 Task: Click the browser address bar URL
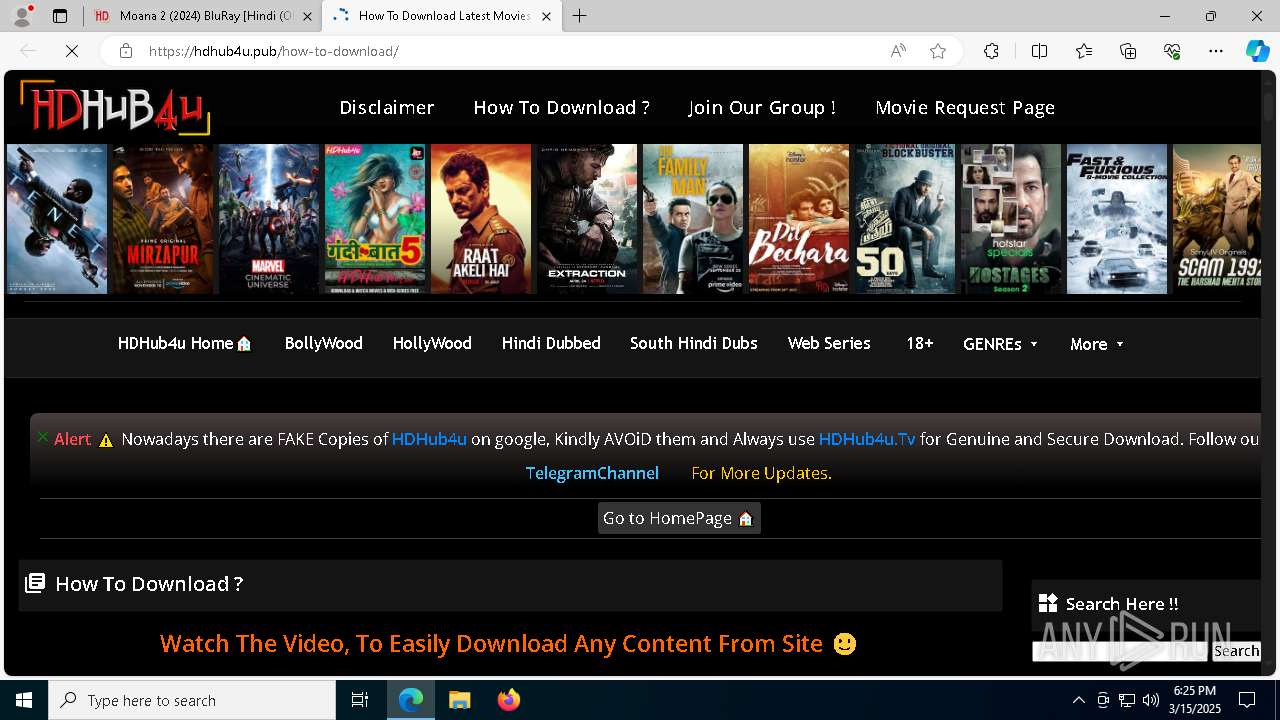tap(274, 51)
